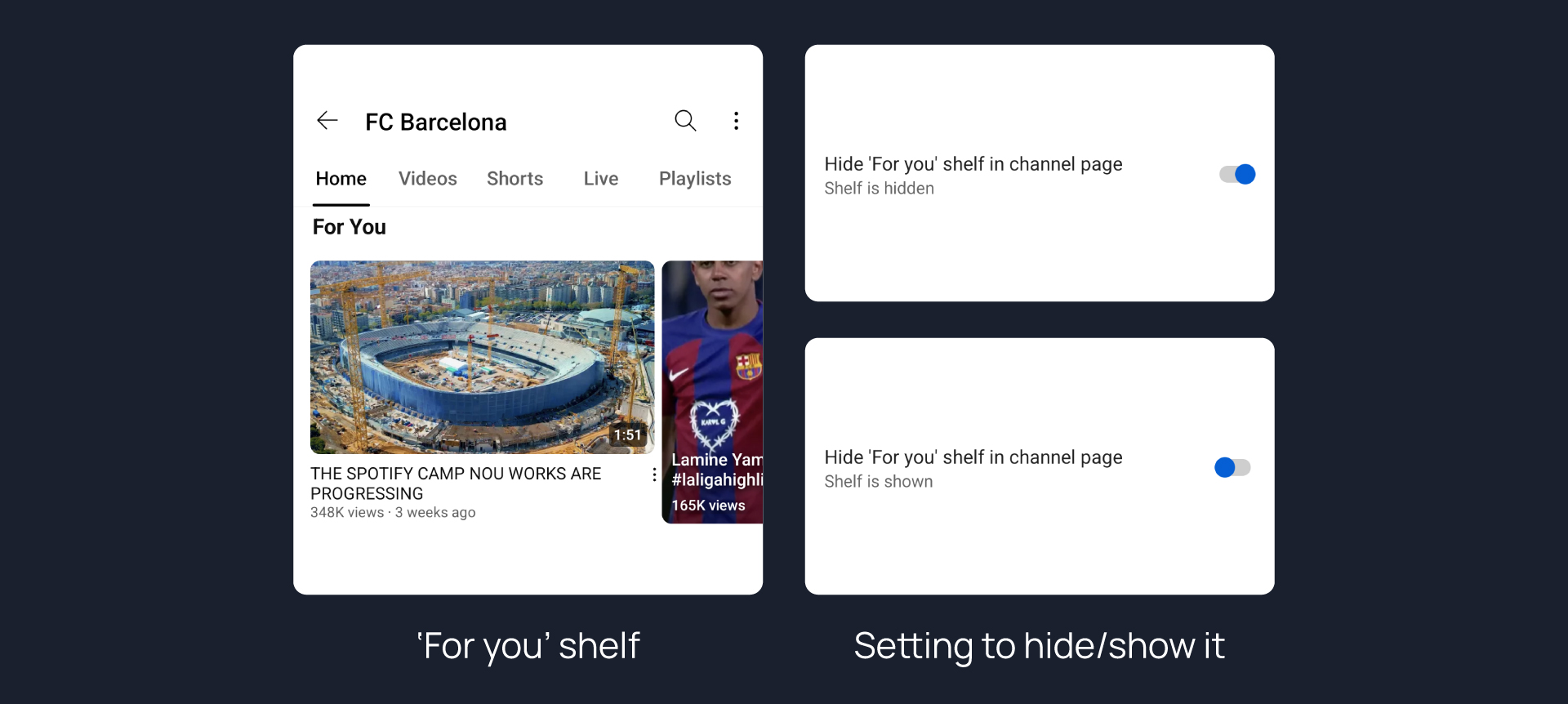1568x704 pixels.
Task: Click the 'THE SPOTIFY CAMP NOU WORKS' title
Action: coord(456,483)
